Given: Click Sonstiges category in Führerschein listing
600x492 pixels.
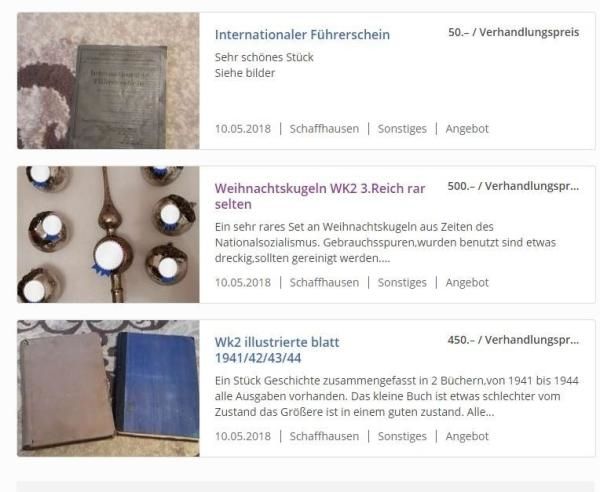Looking at the screenshot, I should [x=402, y=129].
